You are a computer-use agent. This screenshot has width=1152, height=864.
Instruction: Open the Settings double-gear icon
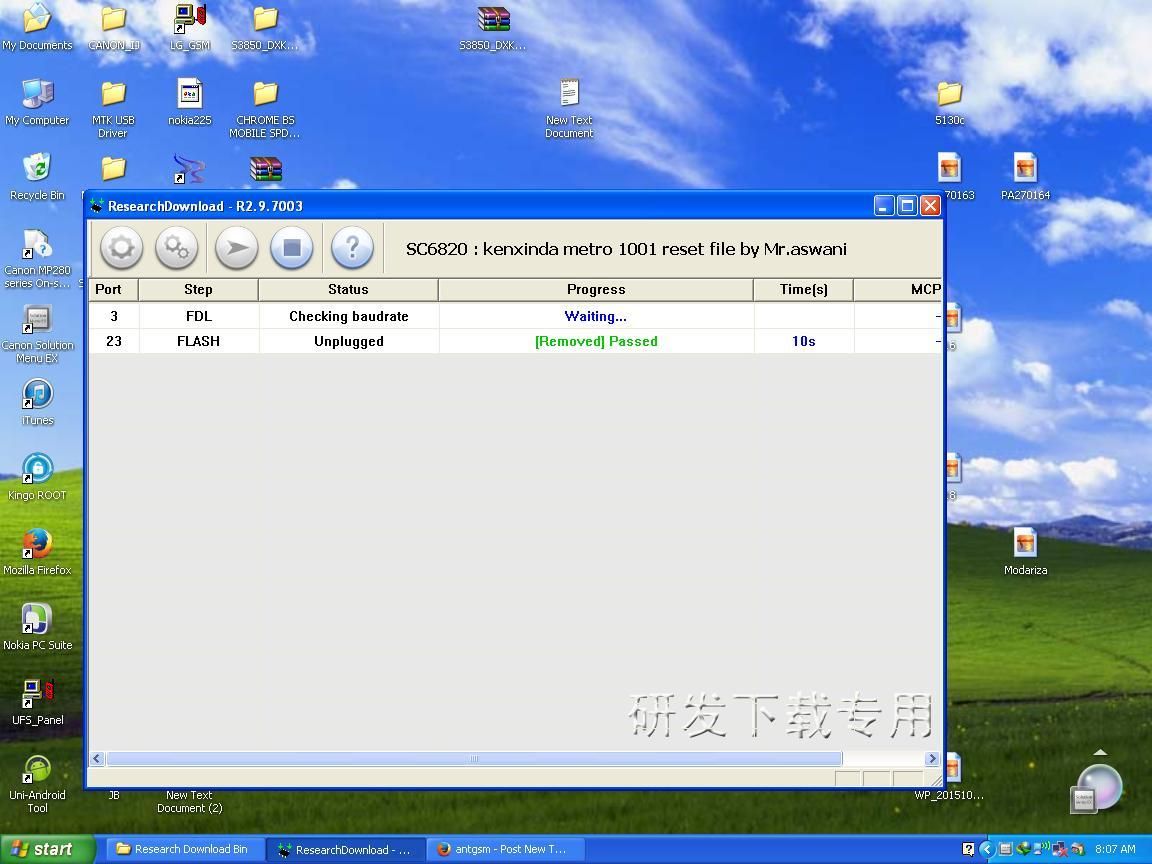[177, 248]
